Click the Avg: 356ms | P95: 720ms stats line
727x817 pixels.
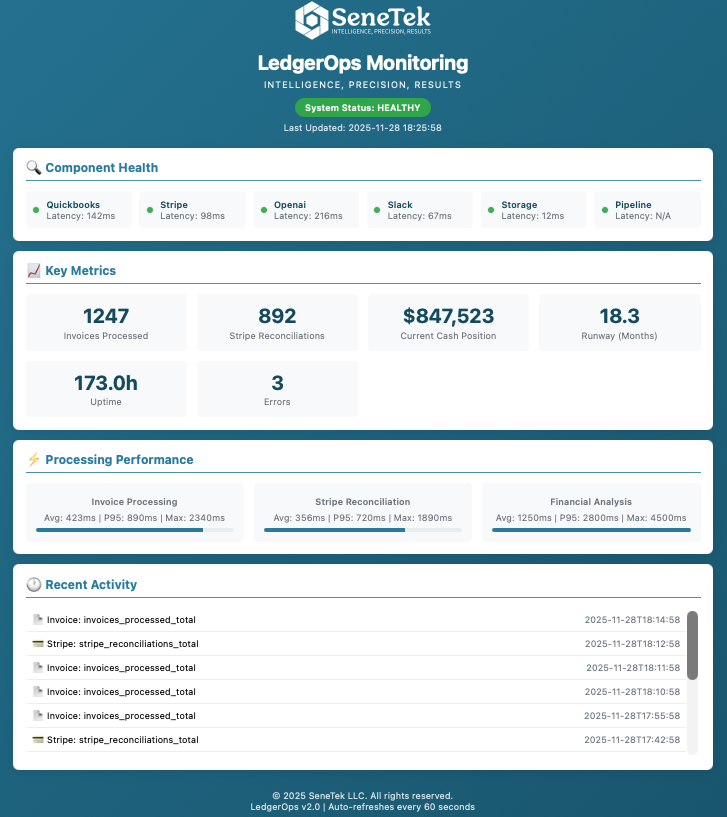[363, 518]
